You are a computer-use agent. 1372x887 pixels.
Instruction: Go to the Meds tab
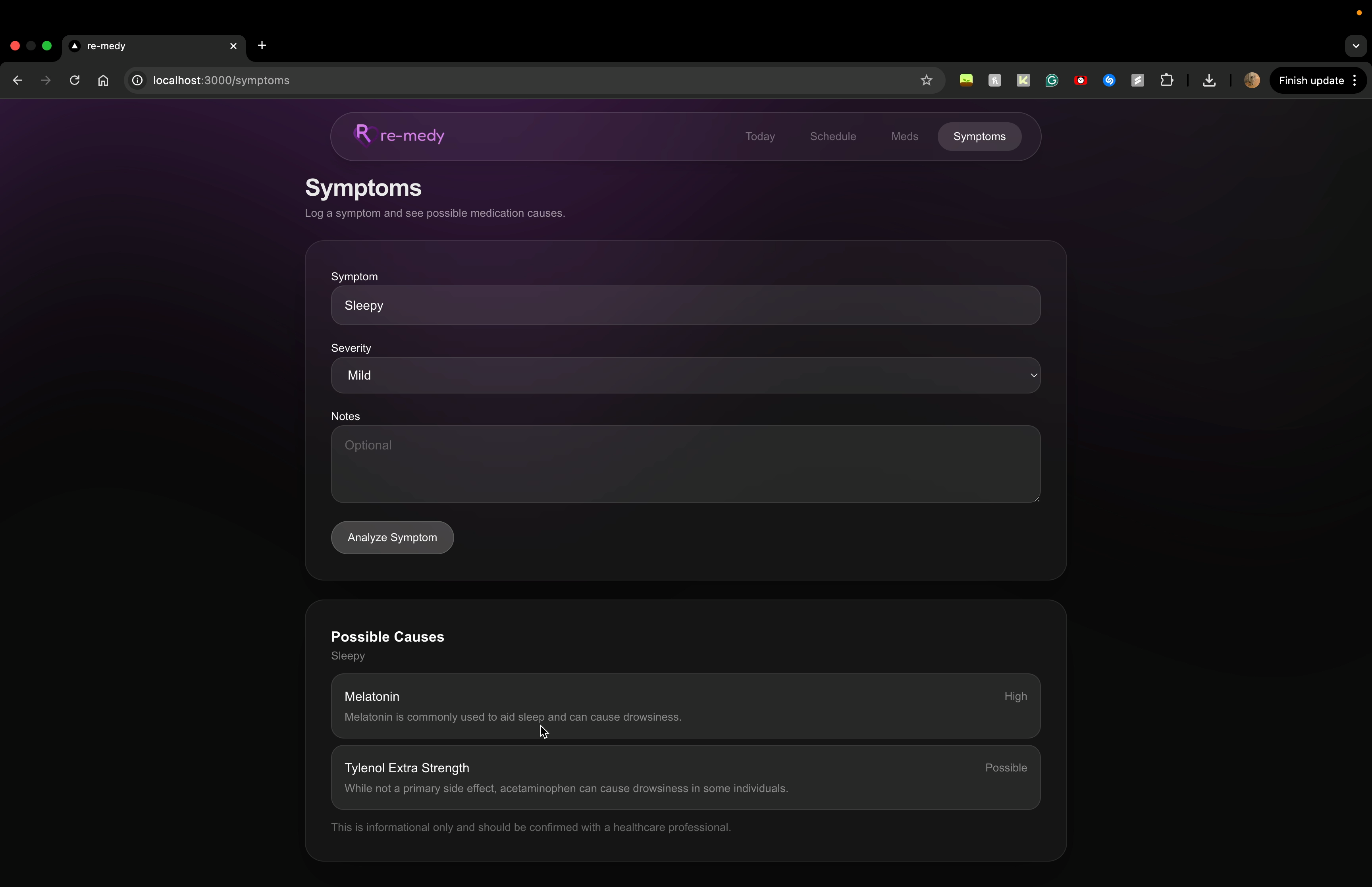tap(904, 137)
